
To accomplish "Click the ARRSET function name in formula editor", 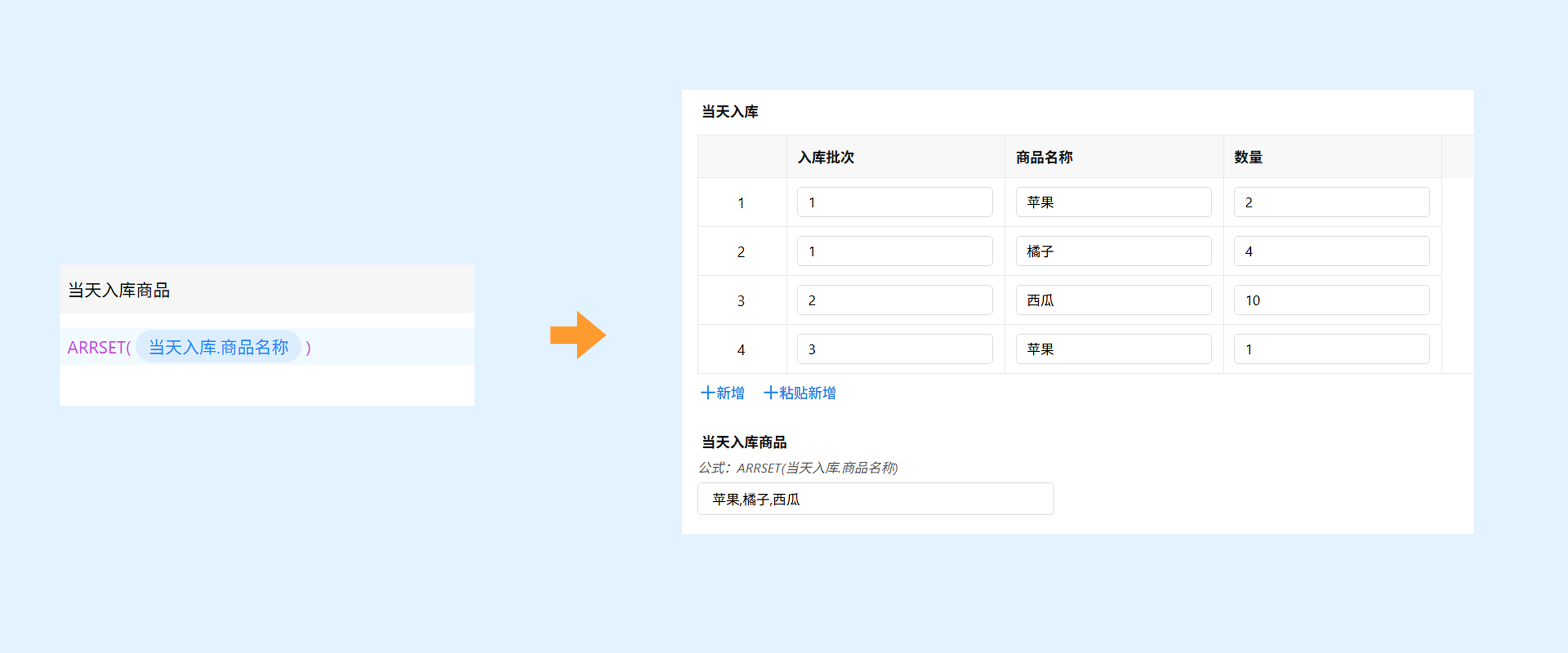I will coord(96,347).
